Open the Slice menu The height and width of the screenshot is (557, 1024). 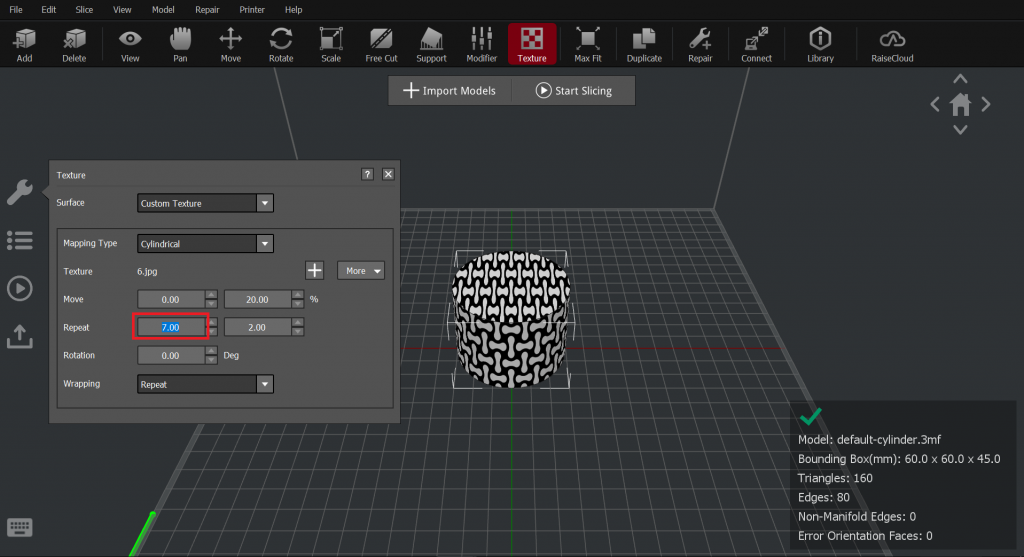tap(84, 10)
